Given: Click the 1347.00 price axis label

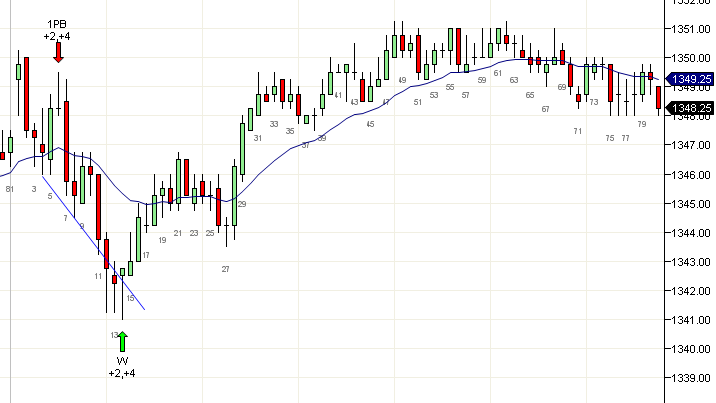Looking at the screenshot, I should (693, 145).
